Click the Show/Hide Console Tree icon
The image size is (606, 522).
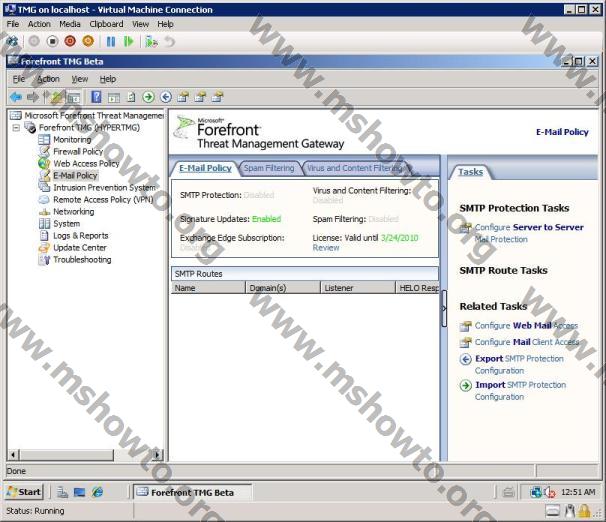click(x=73, y=97)
